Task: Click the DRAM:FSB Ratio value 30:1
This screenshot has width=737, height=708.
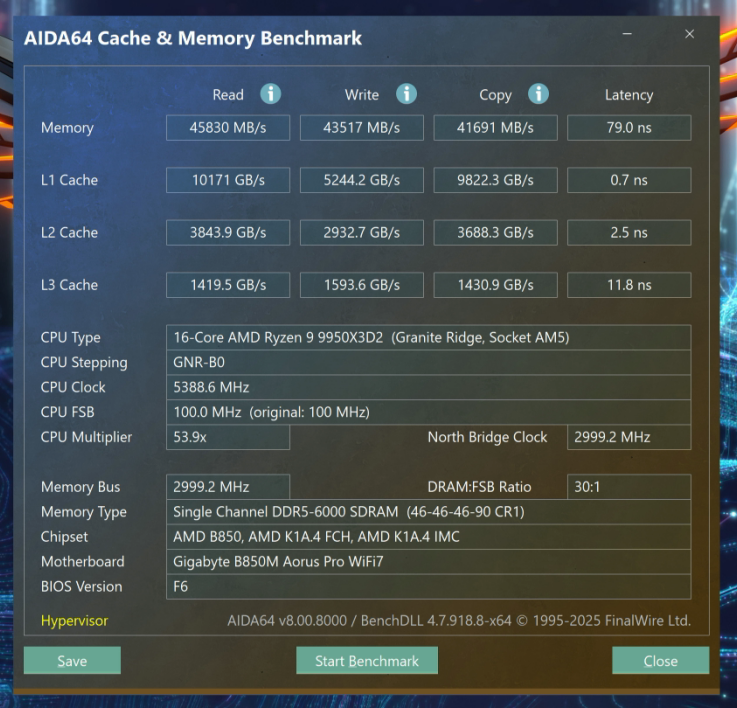Action: click(x=629, y=487)
